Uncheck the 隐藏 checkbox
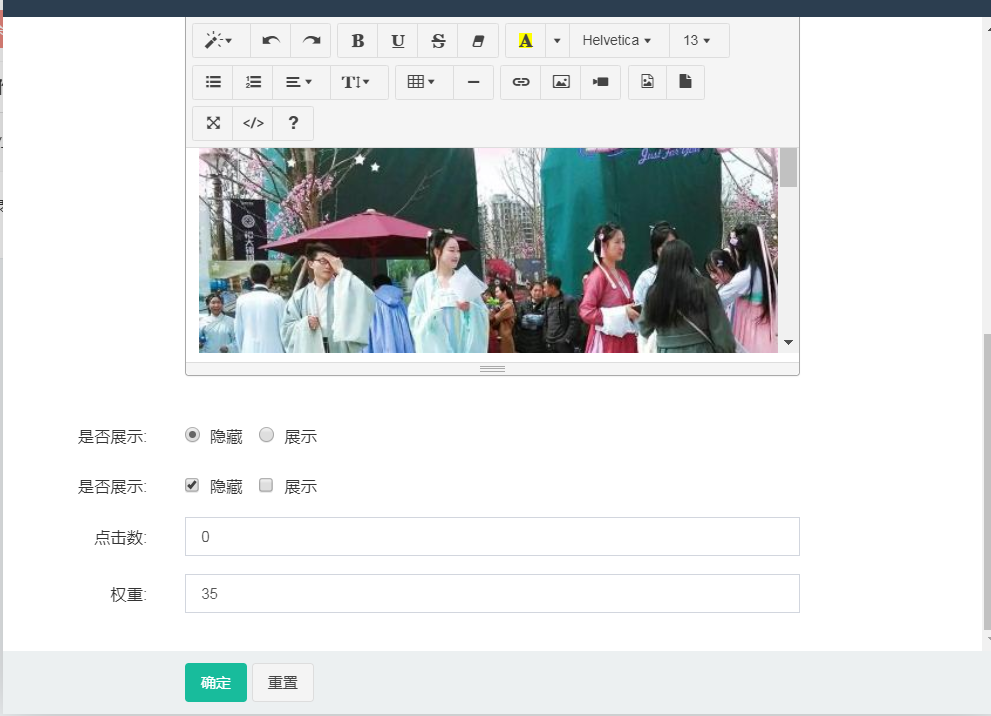The height and width of the screenshot is (716, 991). click(190, 485)
